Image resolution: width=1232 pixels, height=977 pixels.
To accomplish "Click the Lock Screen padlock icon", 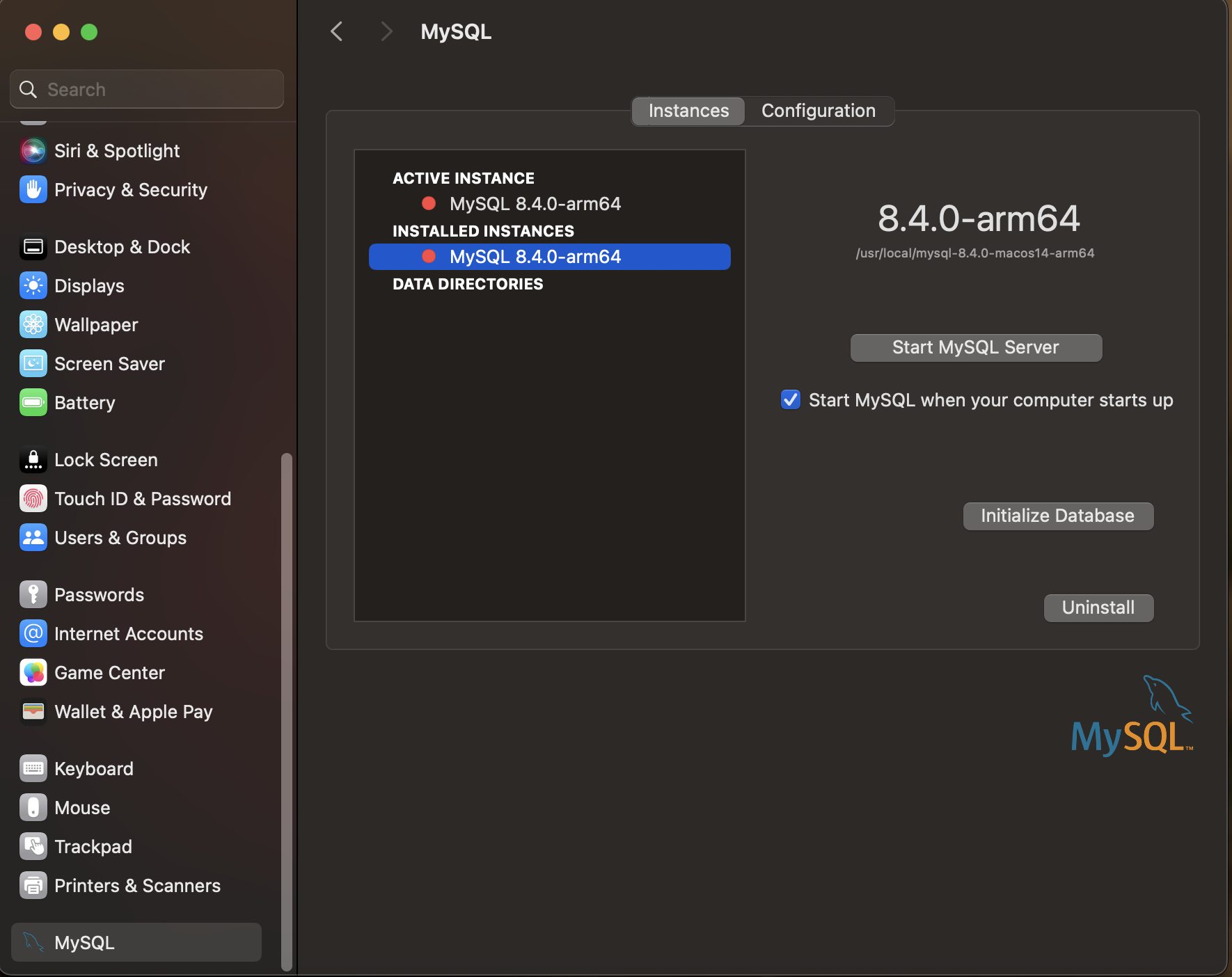I will [33, 459].
